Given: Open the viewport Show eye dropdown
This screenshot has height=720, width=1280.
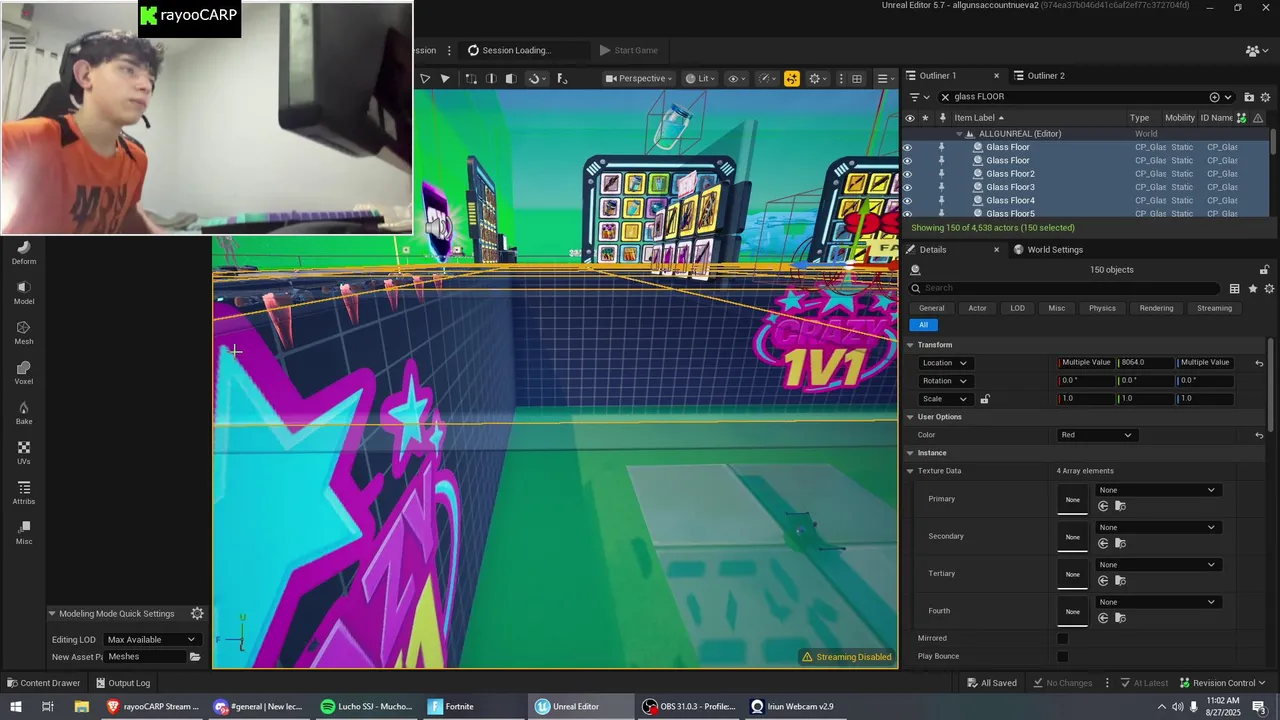Looking at the screenshot, I should (737, 79).
